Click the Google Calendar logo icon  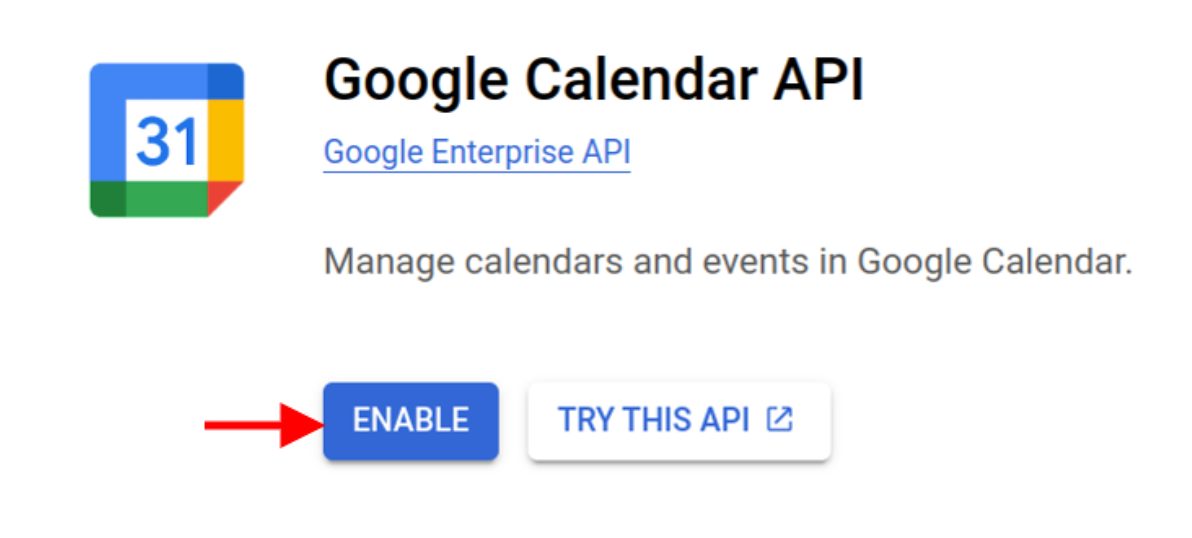(167, 140)
